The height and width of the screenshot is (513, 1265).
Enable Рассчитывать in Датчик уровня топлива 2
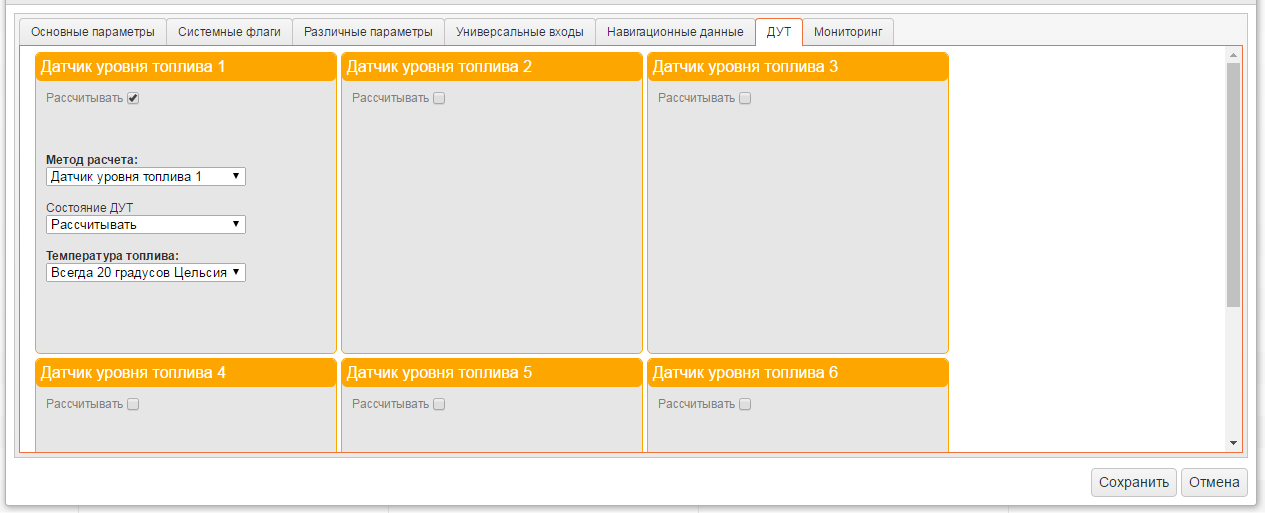point(439,98)
